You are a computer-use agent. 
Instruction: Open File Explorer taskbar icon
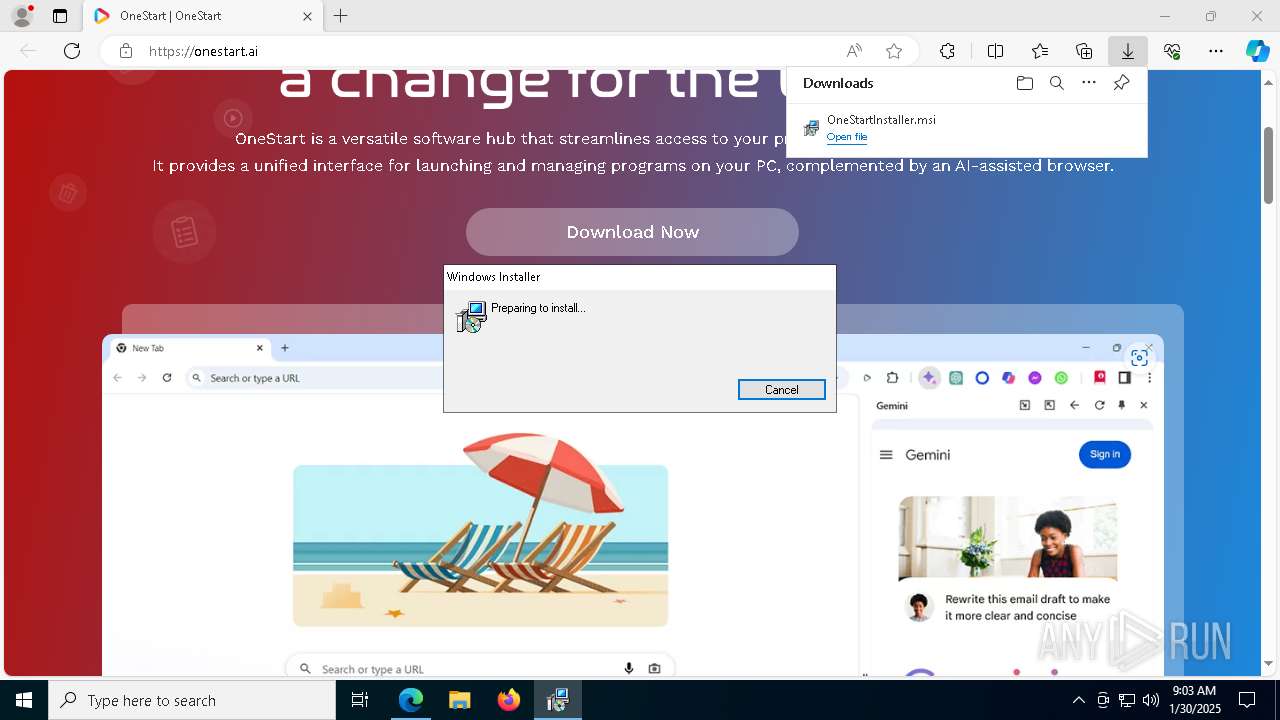coord(459,700)
